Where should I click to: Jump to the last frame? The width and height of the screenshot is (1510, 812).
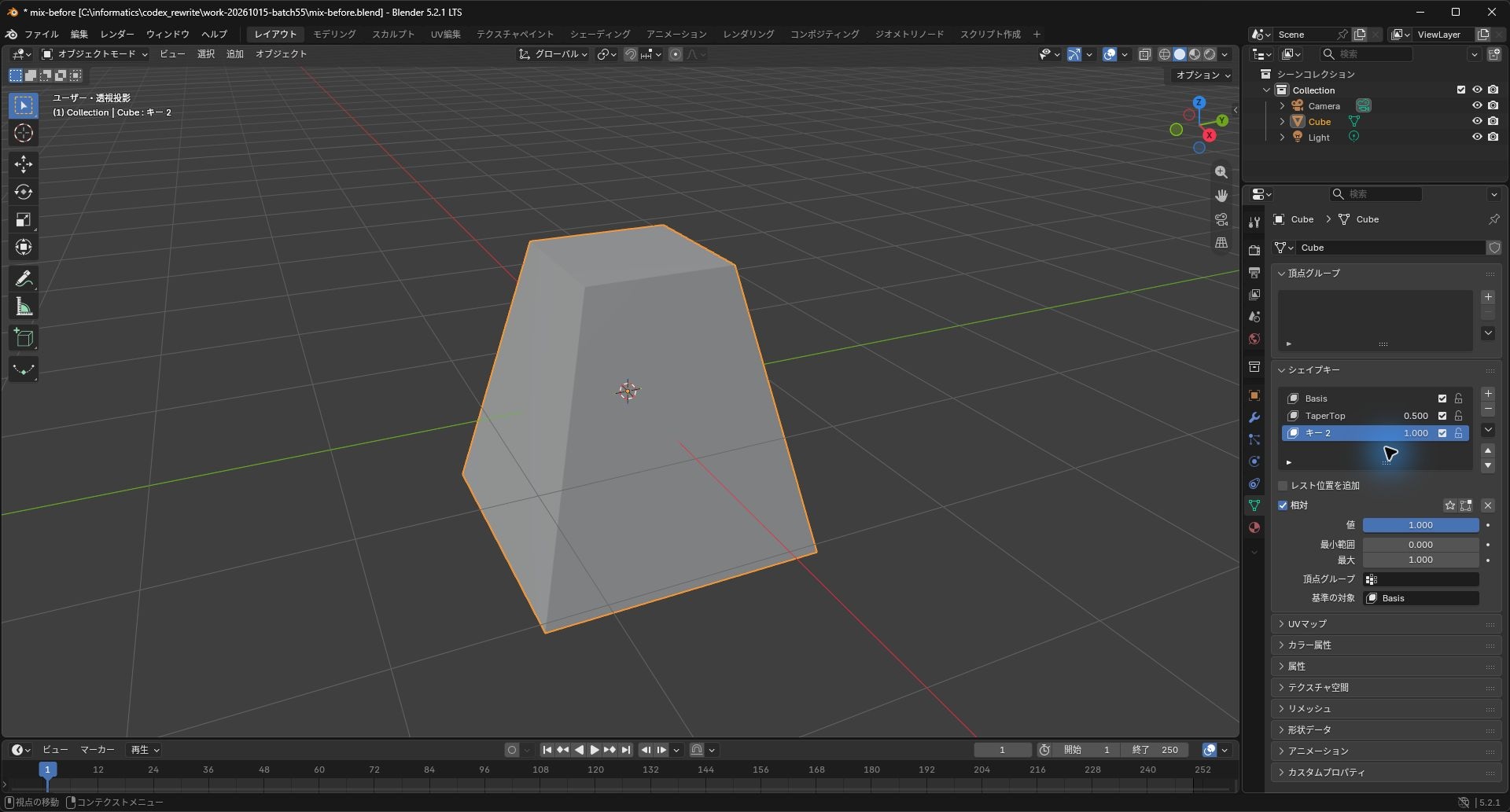pos(626,750)
